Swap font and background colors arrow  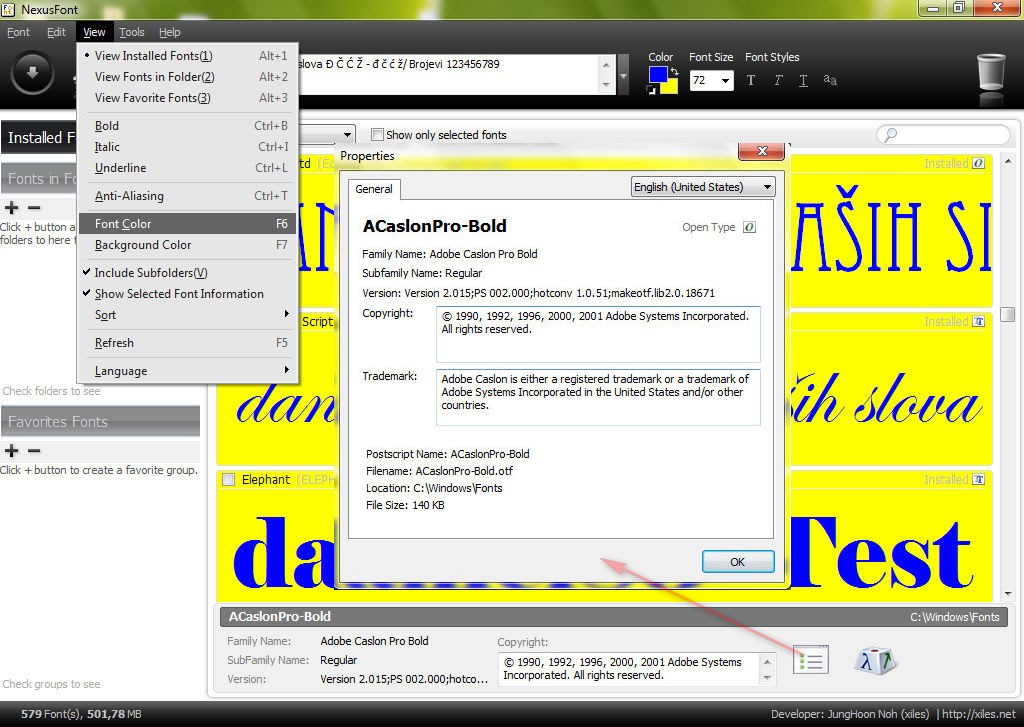pyautogui.click(x=675, y=71)
